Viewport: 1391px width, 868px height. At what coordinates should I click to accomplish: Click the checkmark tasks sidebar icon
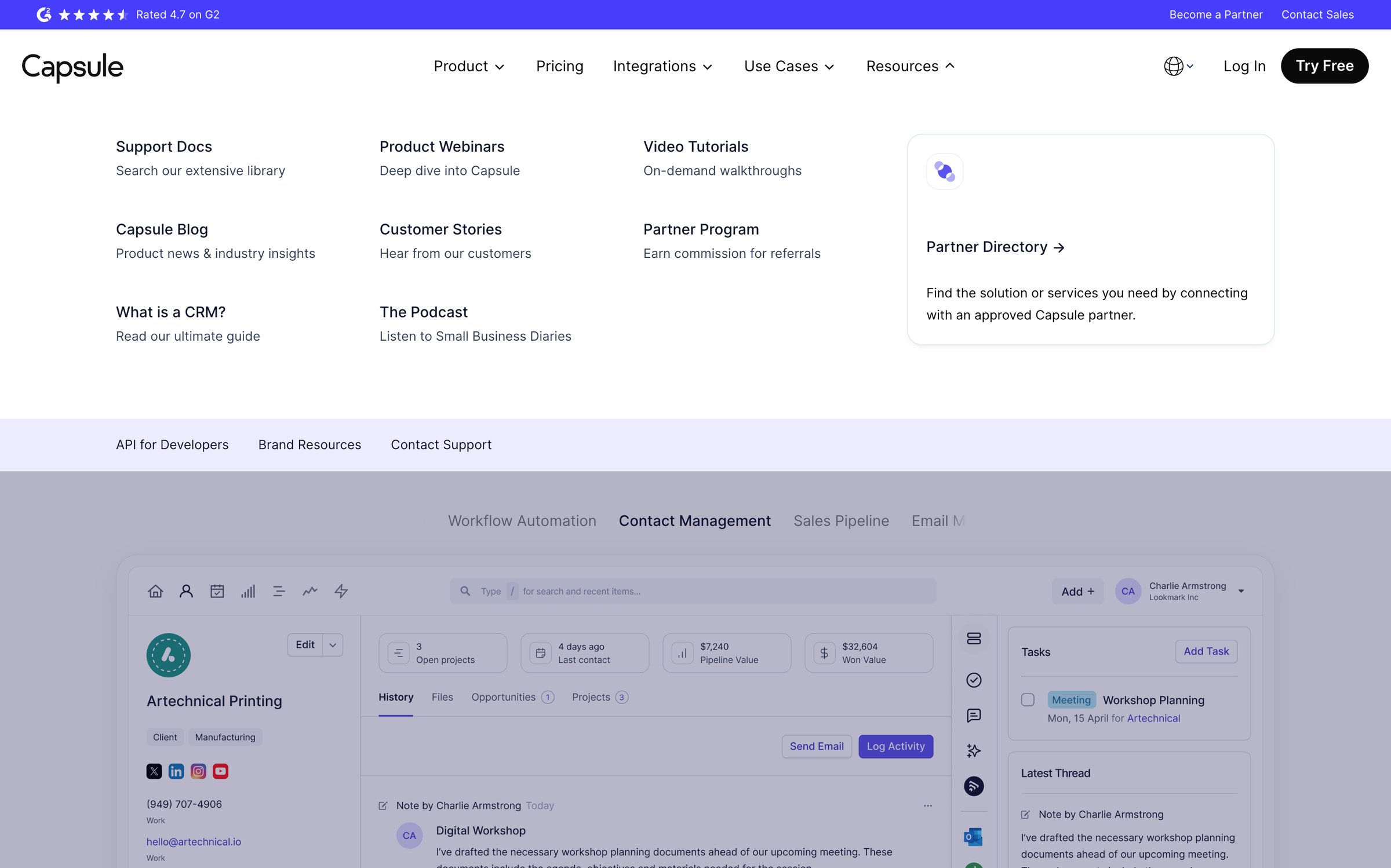click(974, 680)
